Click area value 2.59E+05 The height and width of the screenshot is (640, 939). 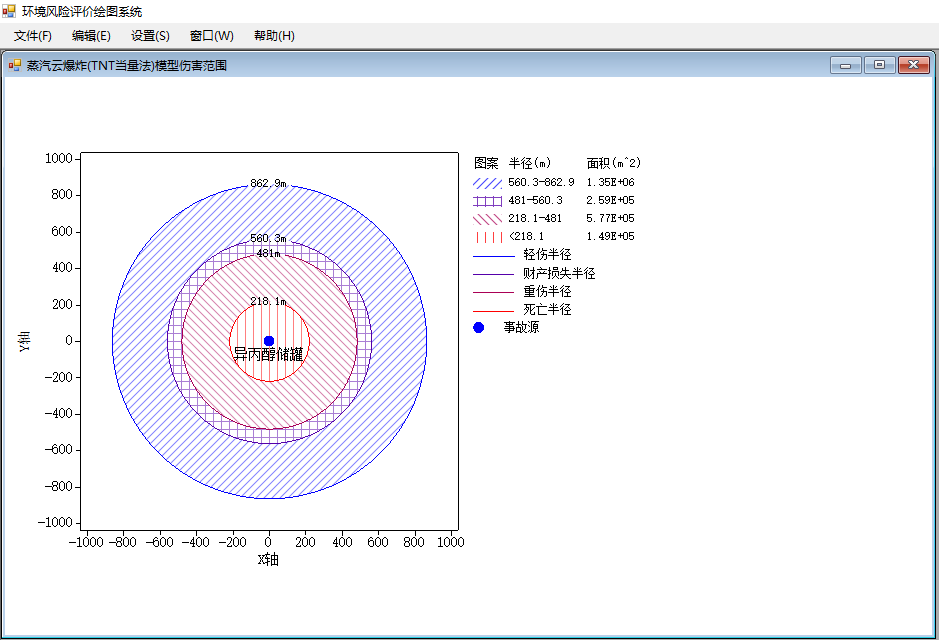pyautogui.click(x=610, y=200)
